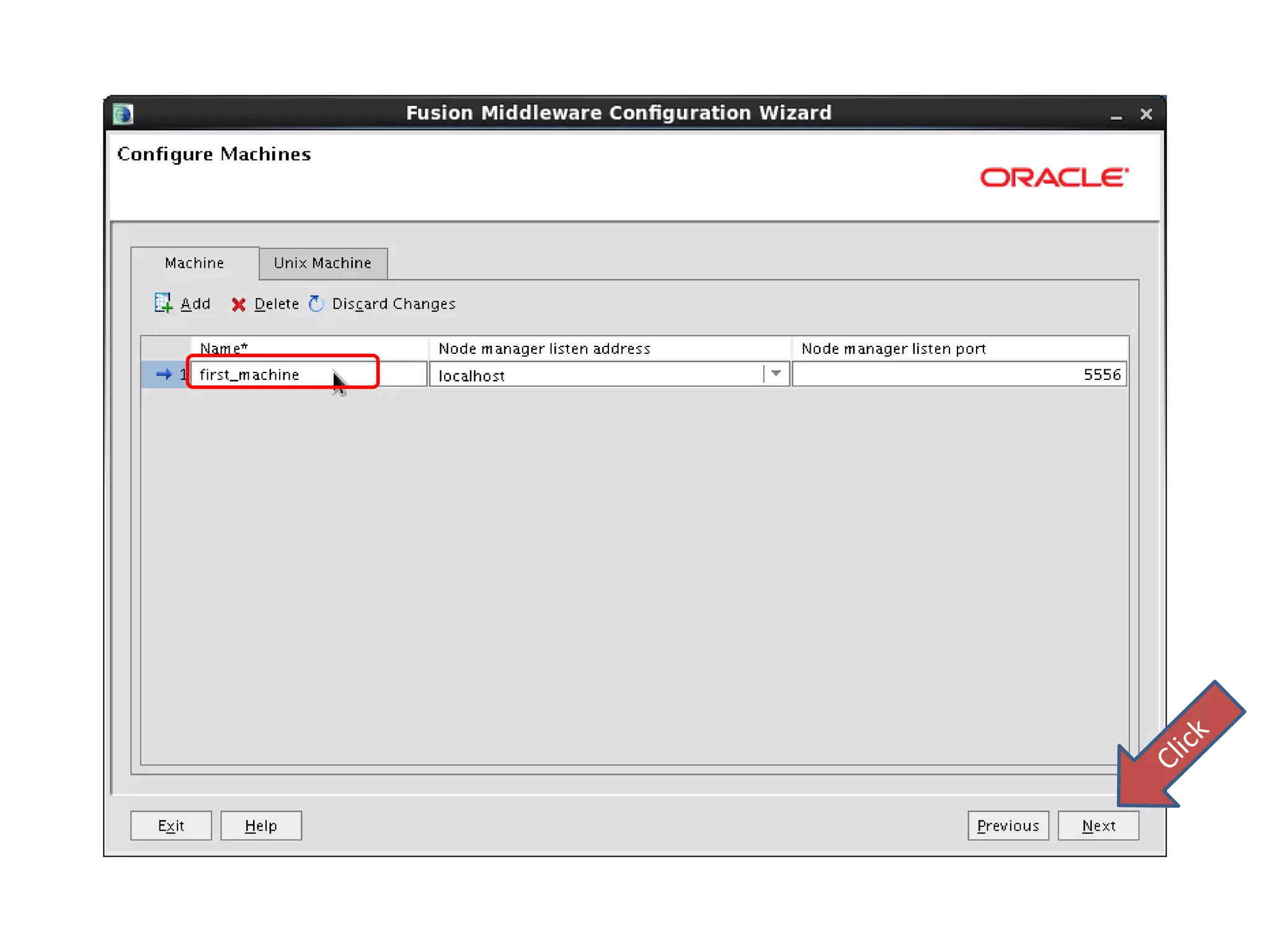The width and height of the screenshot is (1270, 952).
Task: Click the Exit button
Action: (171, 826)
